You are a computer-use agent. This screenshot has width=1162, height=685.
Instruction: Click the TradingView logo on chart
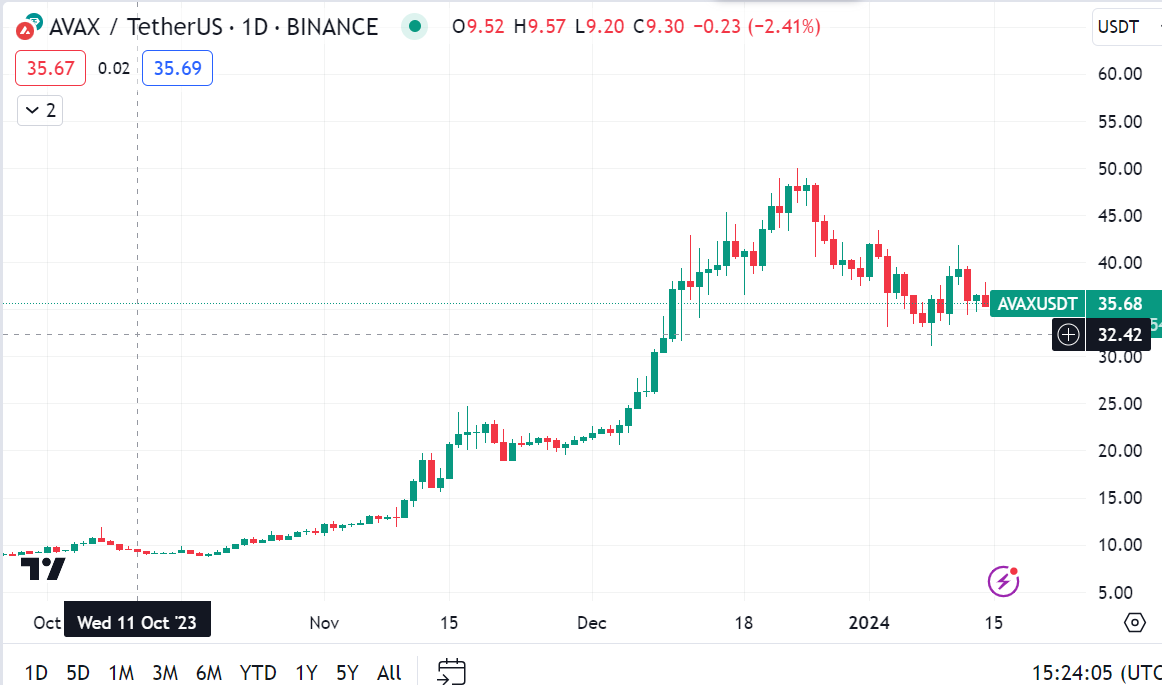click(44, 569)
